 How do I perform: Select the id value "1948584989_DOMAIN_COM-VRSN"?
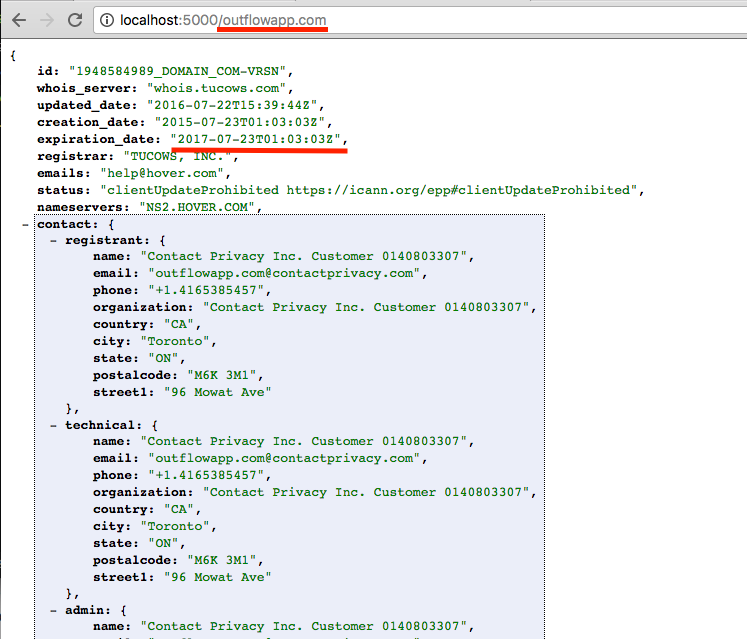(177, 71)
